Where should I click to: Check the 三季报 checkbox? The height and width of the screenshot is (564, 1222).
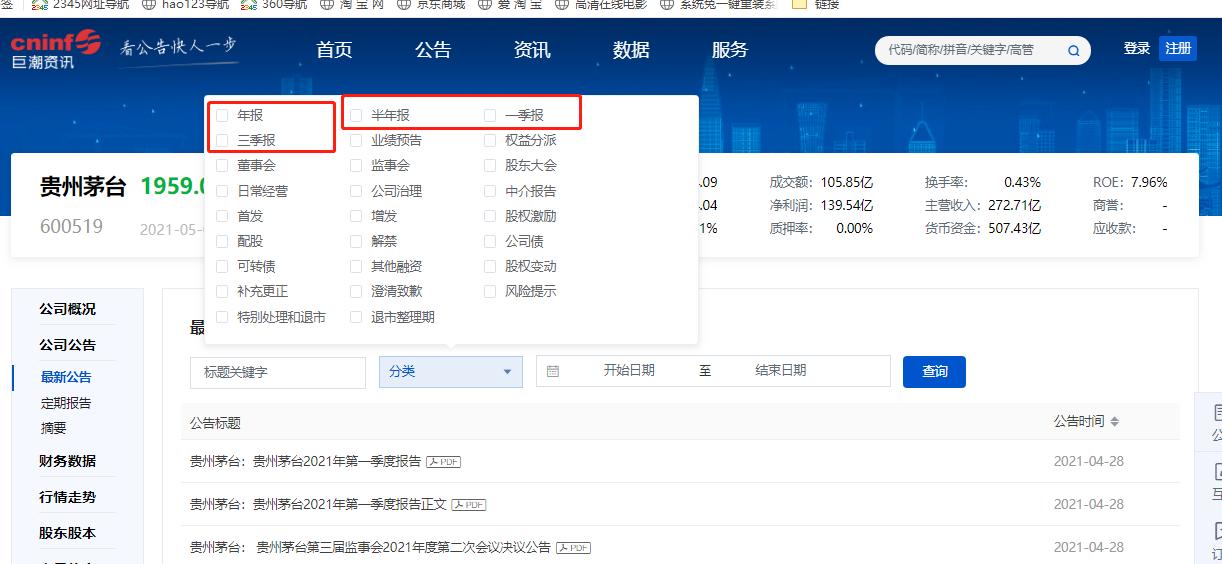(x=222, y=141)
